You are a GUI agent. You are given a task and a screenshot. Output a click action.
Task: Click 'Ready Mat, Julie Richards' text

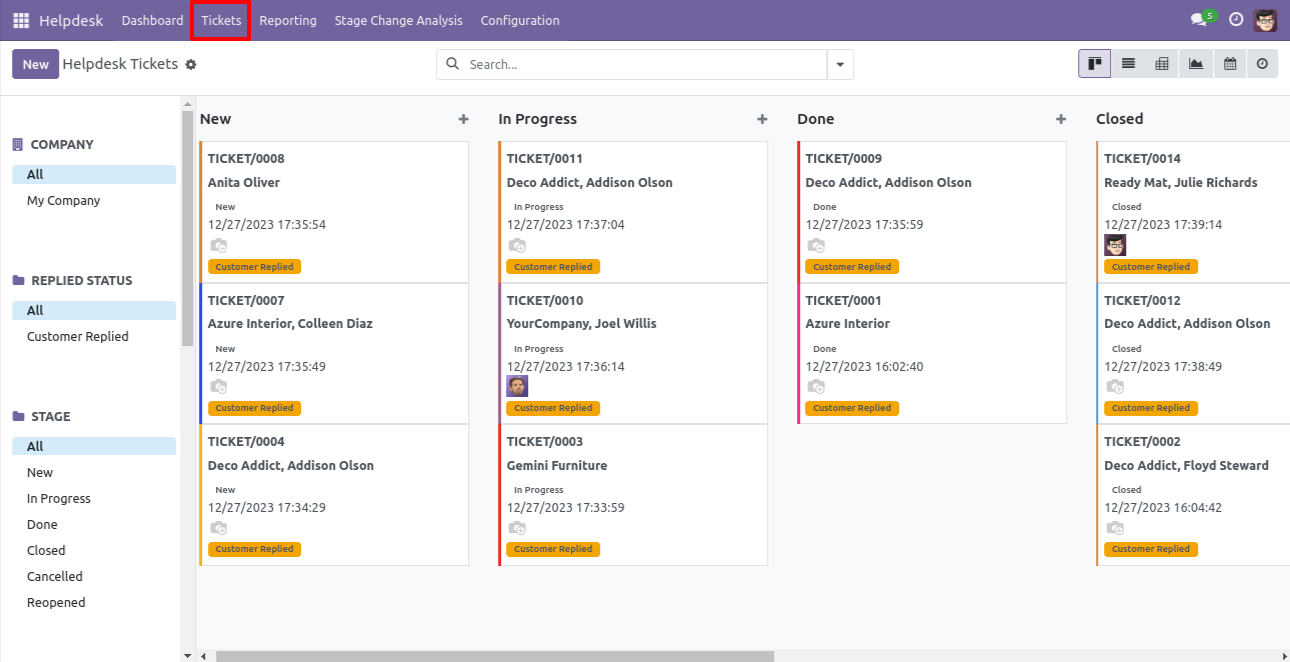[1181, 183]
